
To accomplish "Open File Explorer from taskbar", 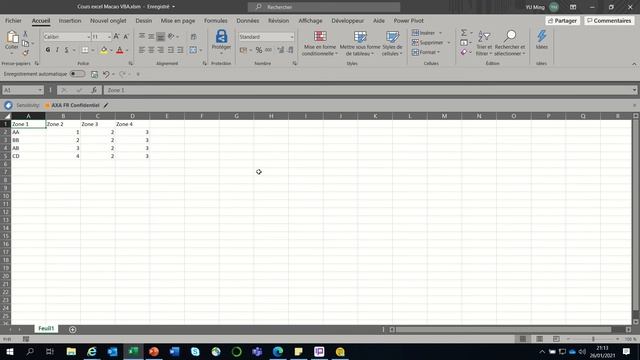I will (71, 351).
